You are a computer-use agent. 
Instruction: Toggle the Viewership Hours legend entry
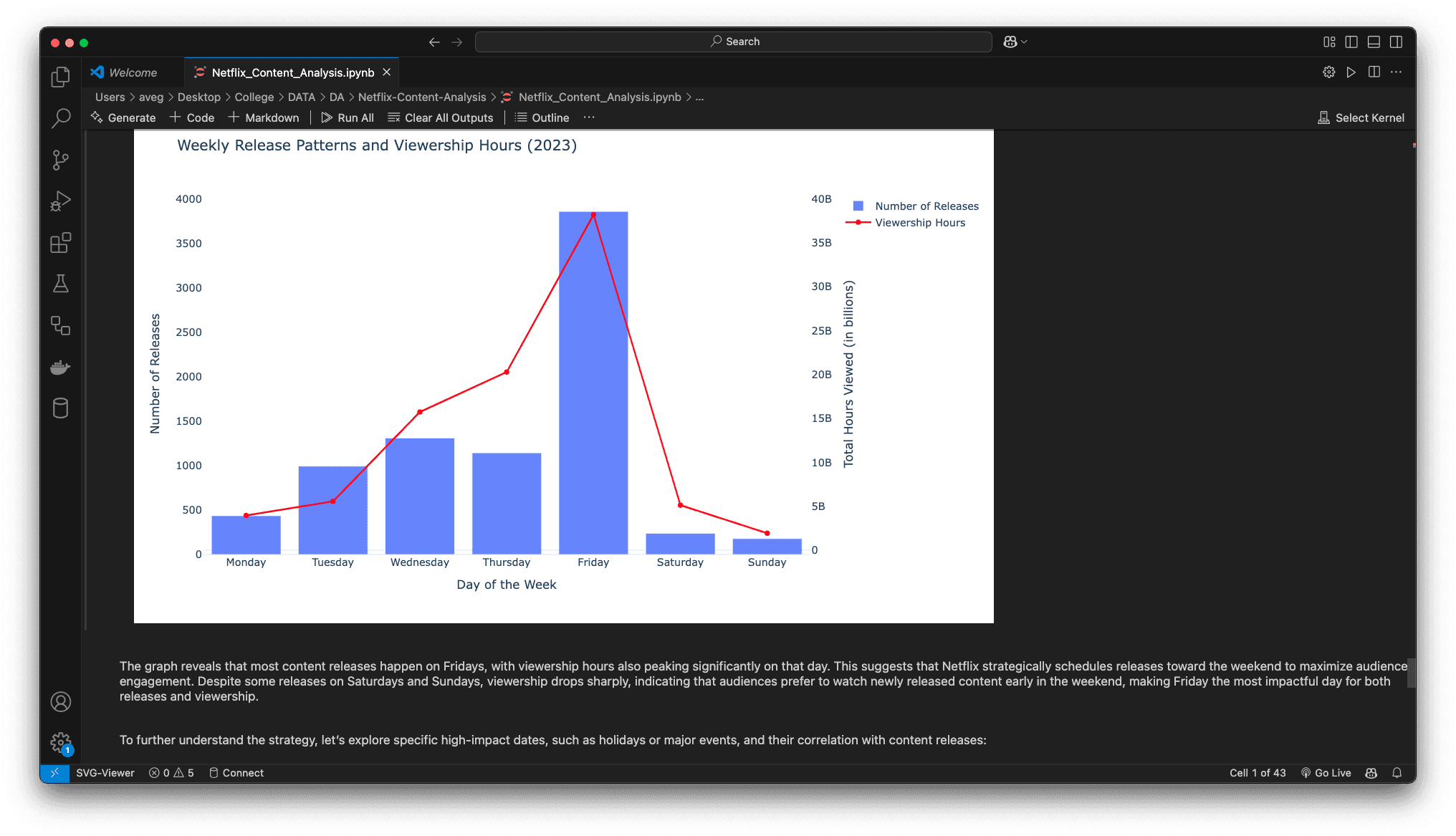pyautogui.click(x=906, y=223)
